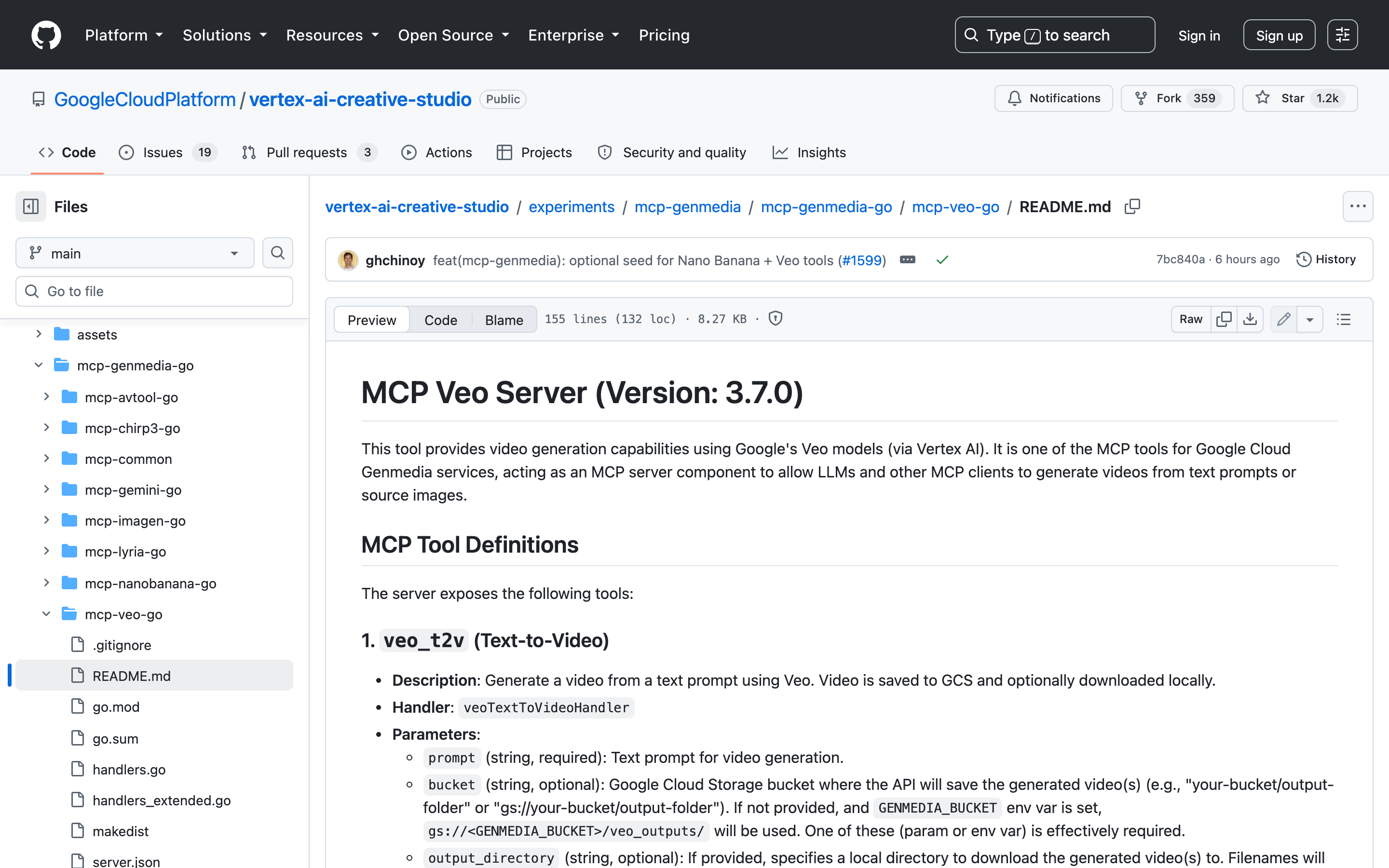This screenshot has height=868, width=1389.
Task: Open the Issues tab
Action: pyautogui.click(x=168, y=152)
